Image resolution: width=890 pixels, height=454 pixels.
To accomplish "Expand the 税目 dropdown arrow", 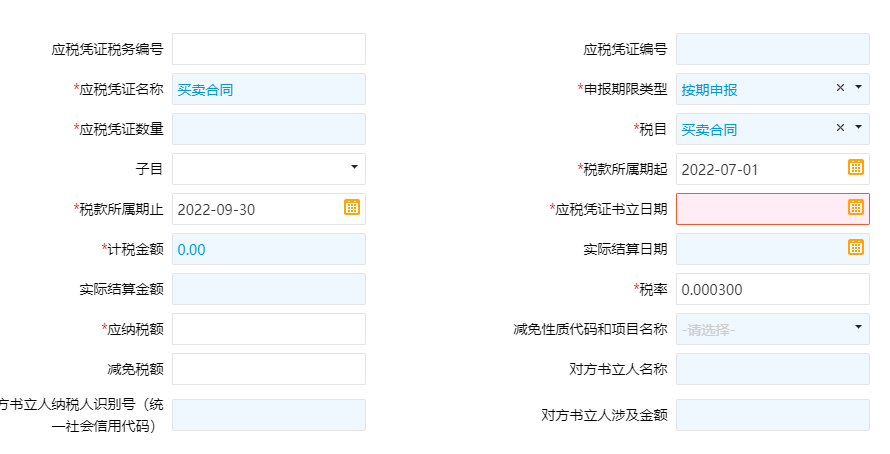I will pyautogui.click(x=858, y=128).
